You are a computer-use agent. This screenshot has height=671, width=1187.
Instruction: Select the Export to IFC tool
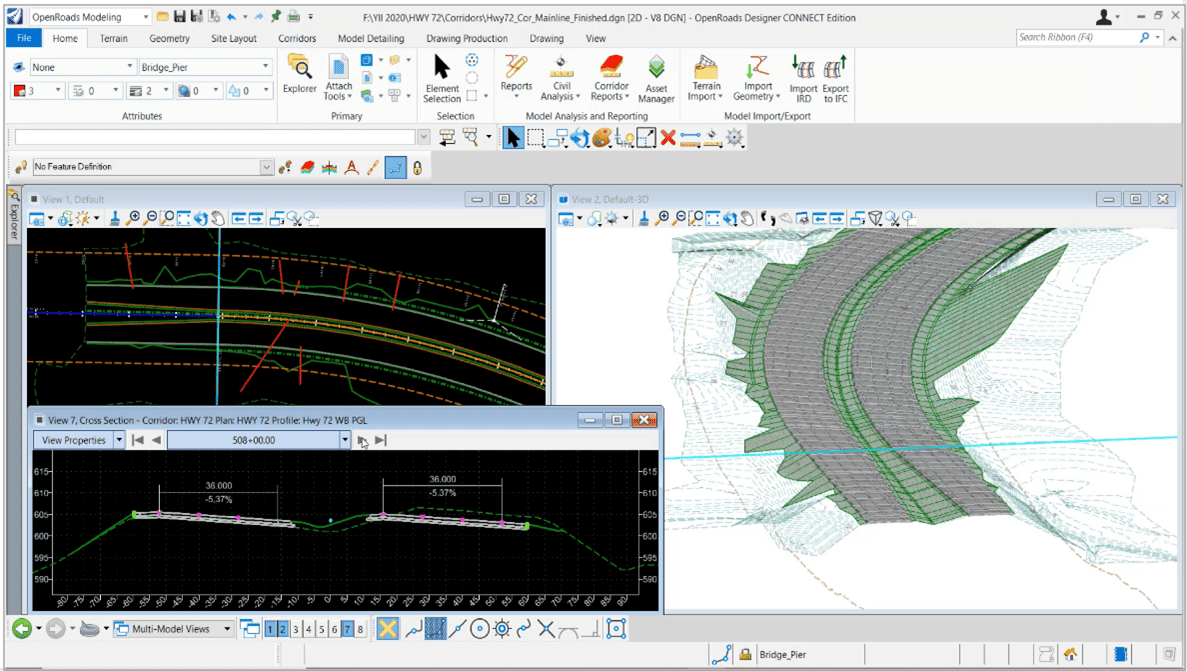[835, 78]
